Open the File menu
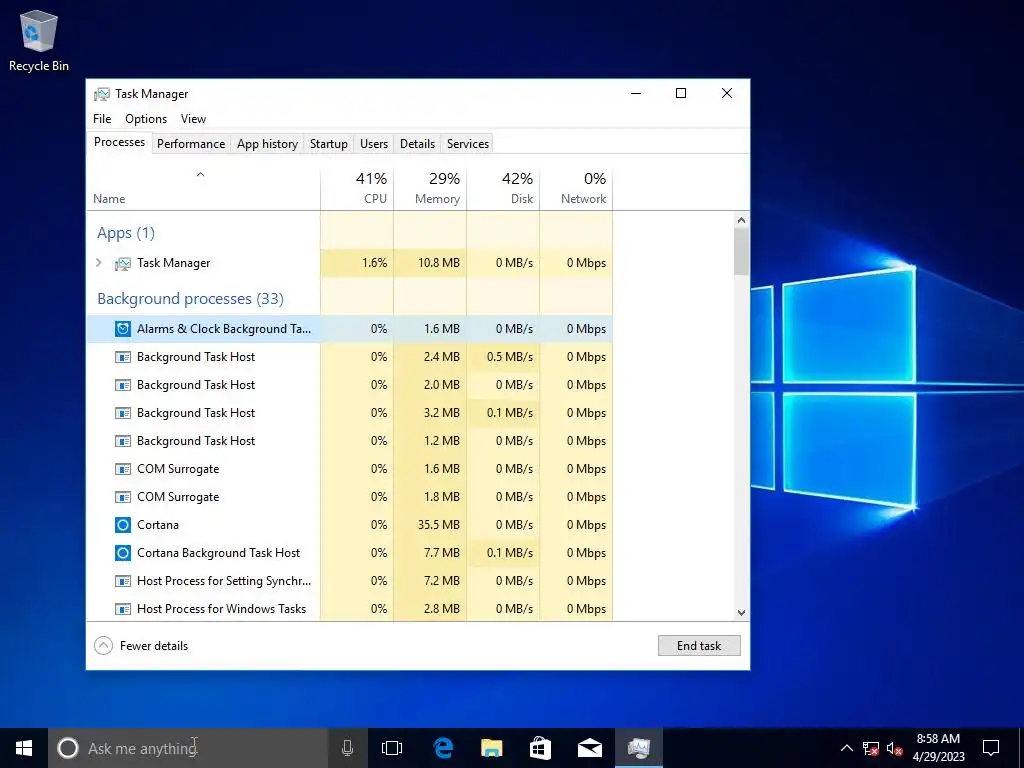The image size is (1024, 768). coord(102,119)
